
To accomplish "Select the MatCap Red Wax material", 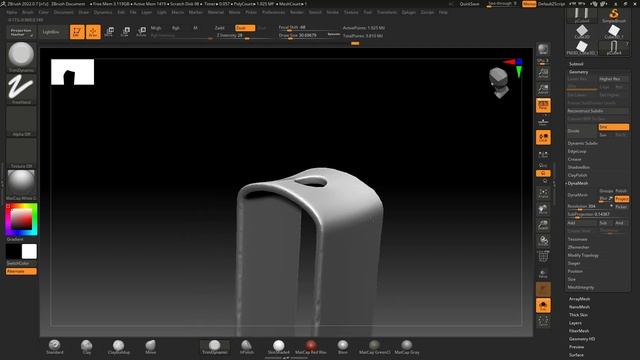I will [311, 347].
